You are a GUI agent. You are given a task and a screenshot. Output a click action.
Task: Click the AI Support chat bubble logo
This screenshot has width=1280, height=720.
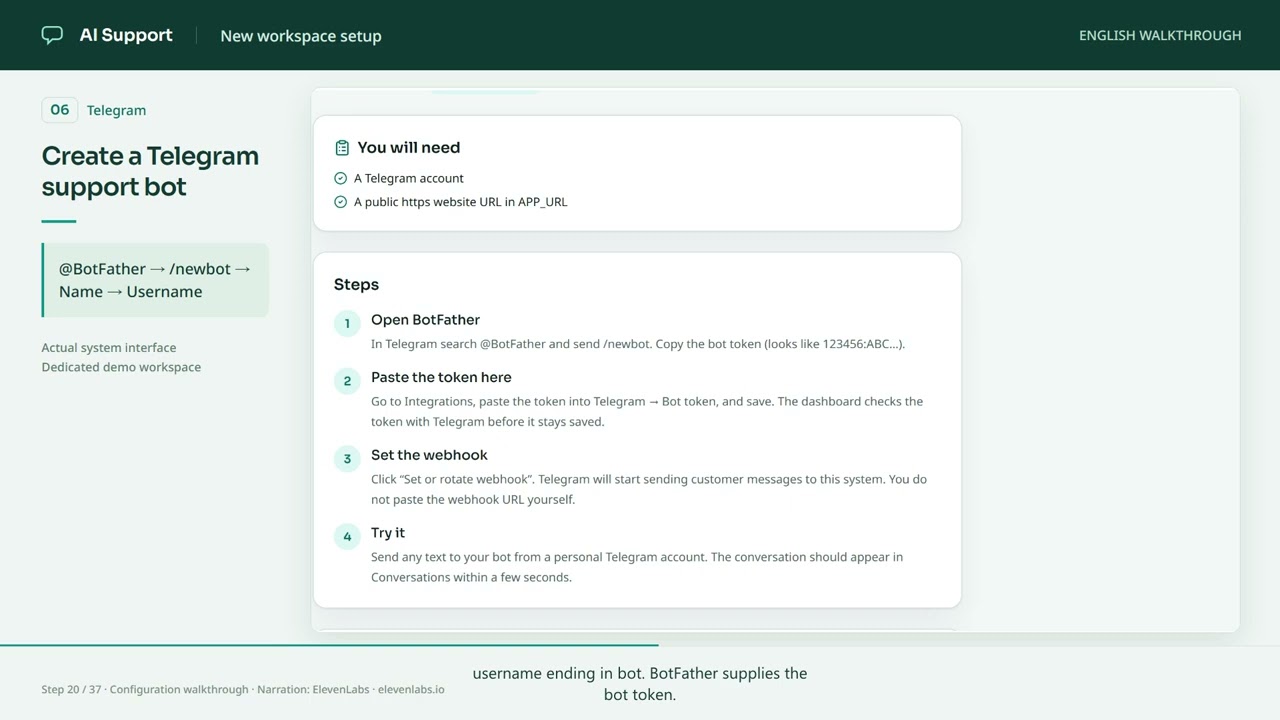tap(52, 35)
